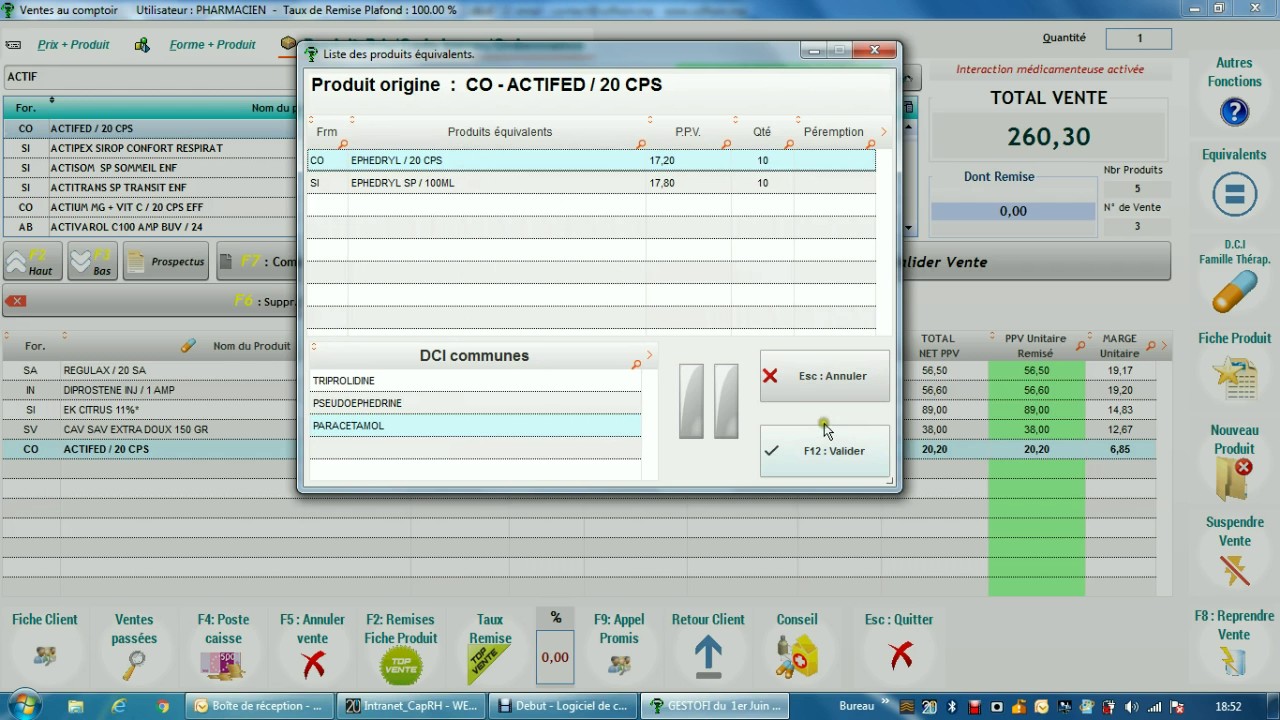Open the Equivalents icon in the sidebar

tap(1234, 194)
